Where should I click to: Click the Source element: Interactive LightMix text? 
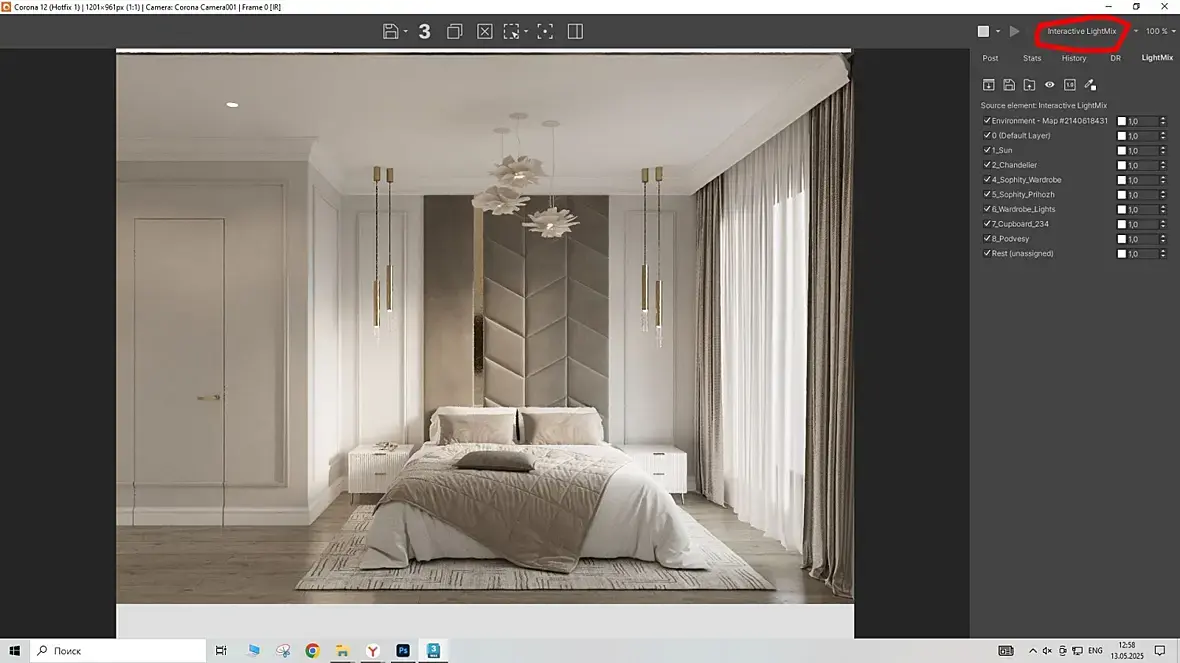[x=1044, y=105]
